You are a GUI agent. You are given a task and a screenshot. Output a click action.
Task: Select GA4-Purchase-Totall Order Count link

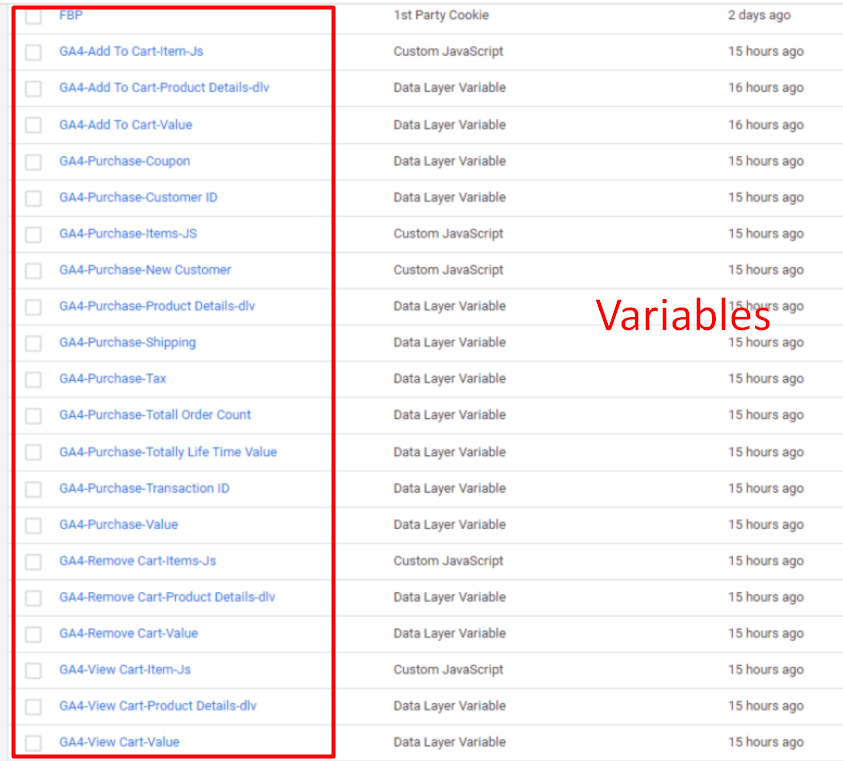pyautogui.click(x=155, y=415)
